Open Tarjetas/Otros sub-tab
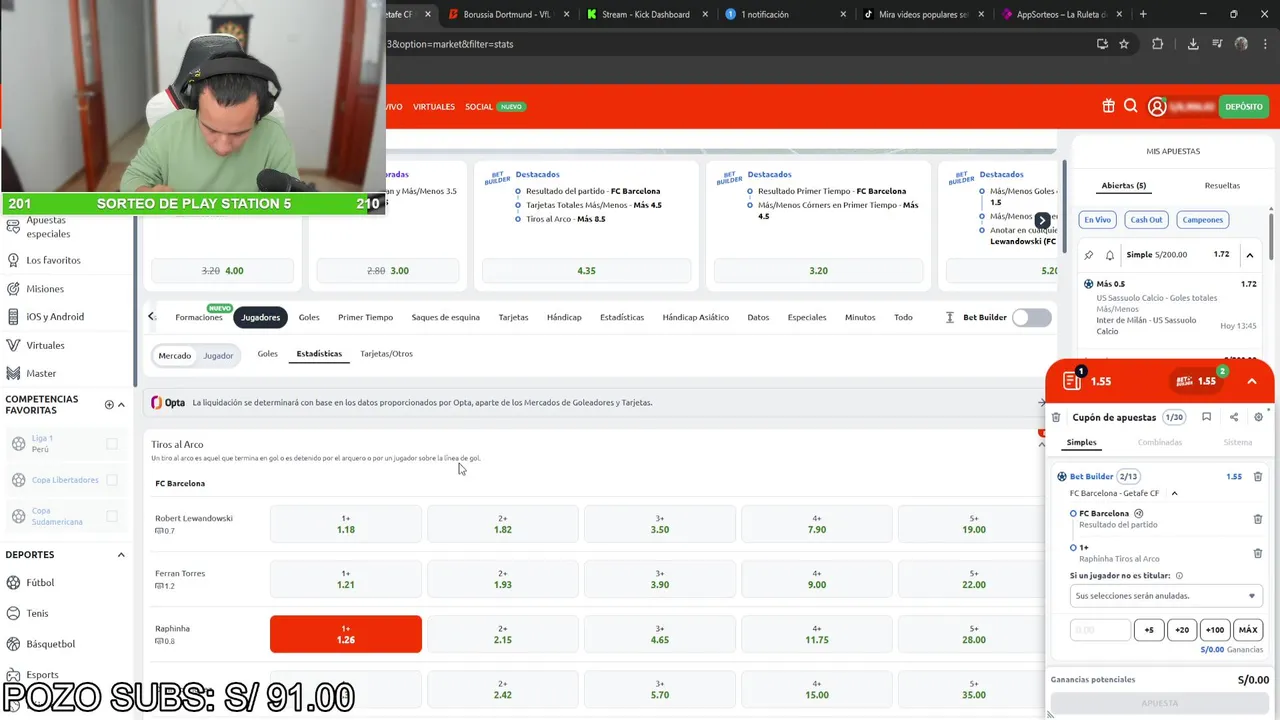 point(386,354)
